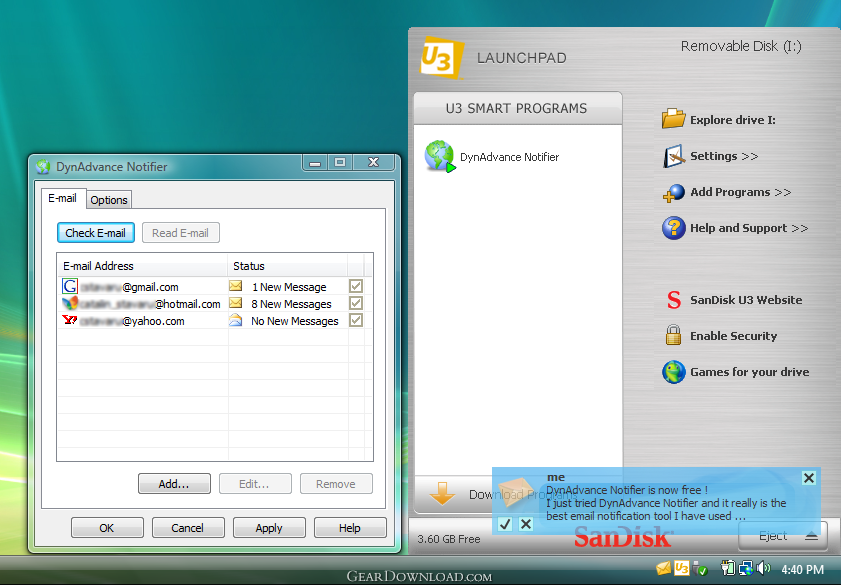Click the Download Programs arrow icon
The width and height of the screenshot is (841, 585).
pyautogui.click(x=442, y=493)
